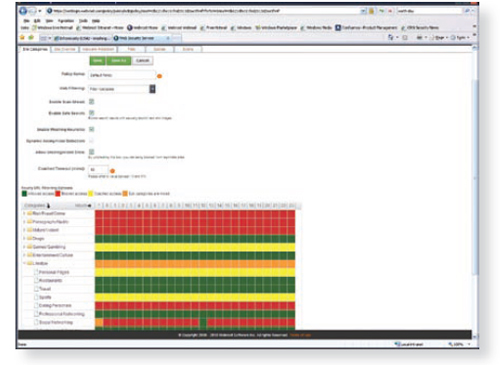Collapse the Lifestyle category tree node
Image resolution: width=500 pixels, height=365 pixels.
24,263
